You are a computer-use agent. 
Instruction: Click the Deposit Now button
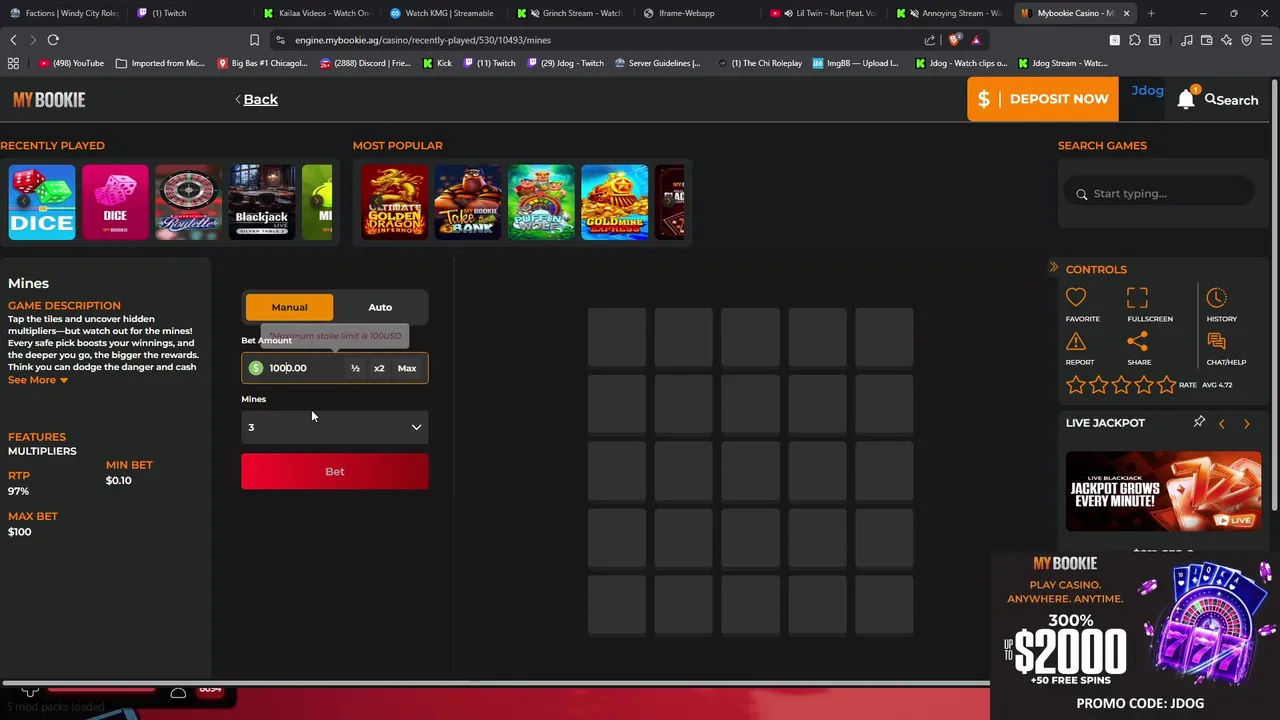click(x=1043, y=99)
